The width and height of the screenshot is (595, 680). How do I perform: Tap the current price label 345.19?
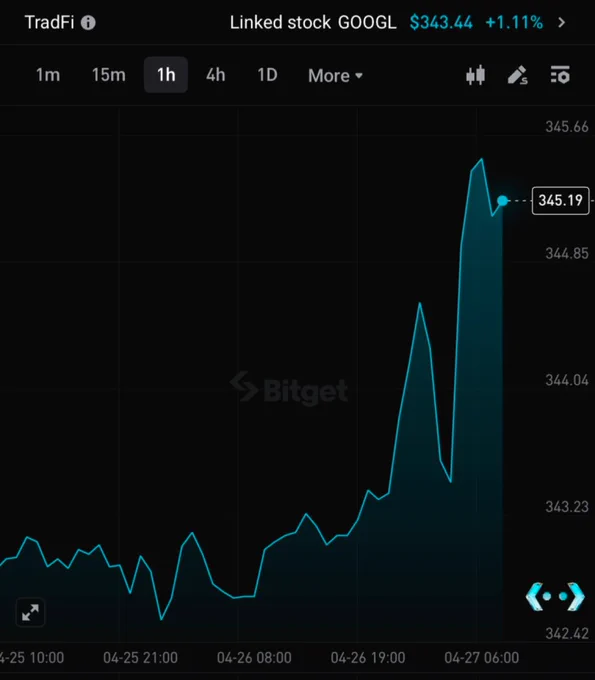point(560,200)
